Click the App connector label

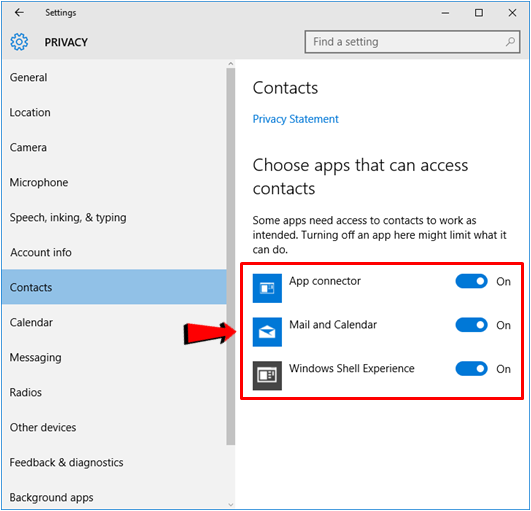pos(324,281)
